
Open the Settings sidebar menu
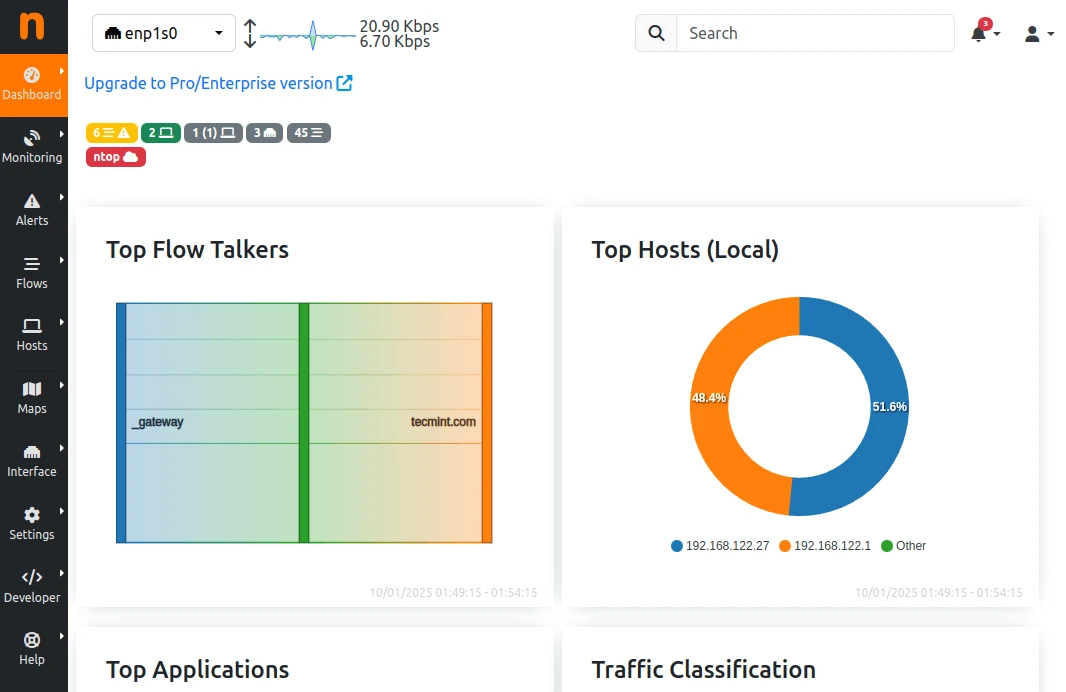click(32, 524)
